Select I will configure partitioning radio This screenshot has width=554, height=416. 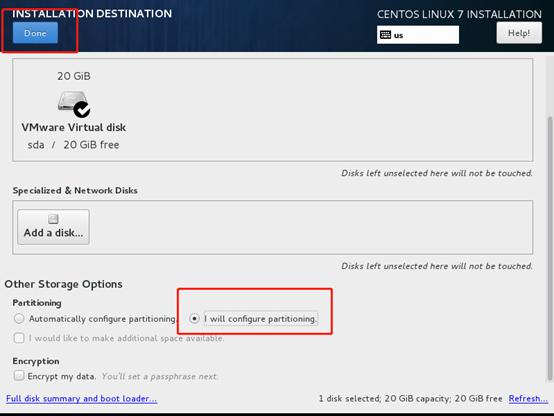click(194, 318)
